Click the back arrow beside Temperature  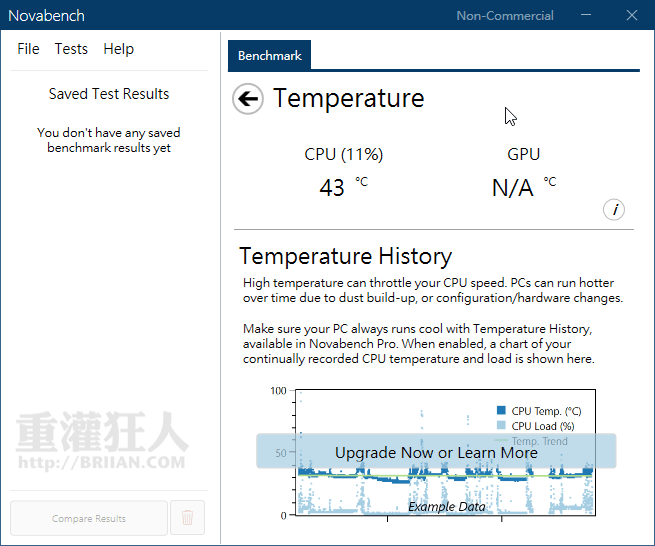248,99
